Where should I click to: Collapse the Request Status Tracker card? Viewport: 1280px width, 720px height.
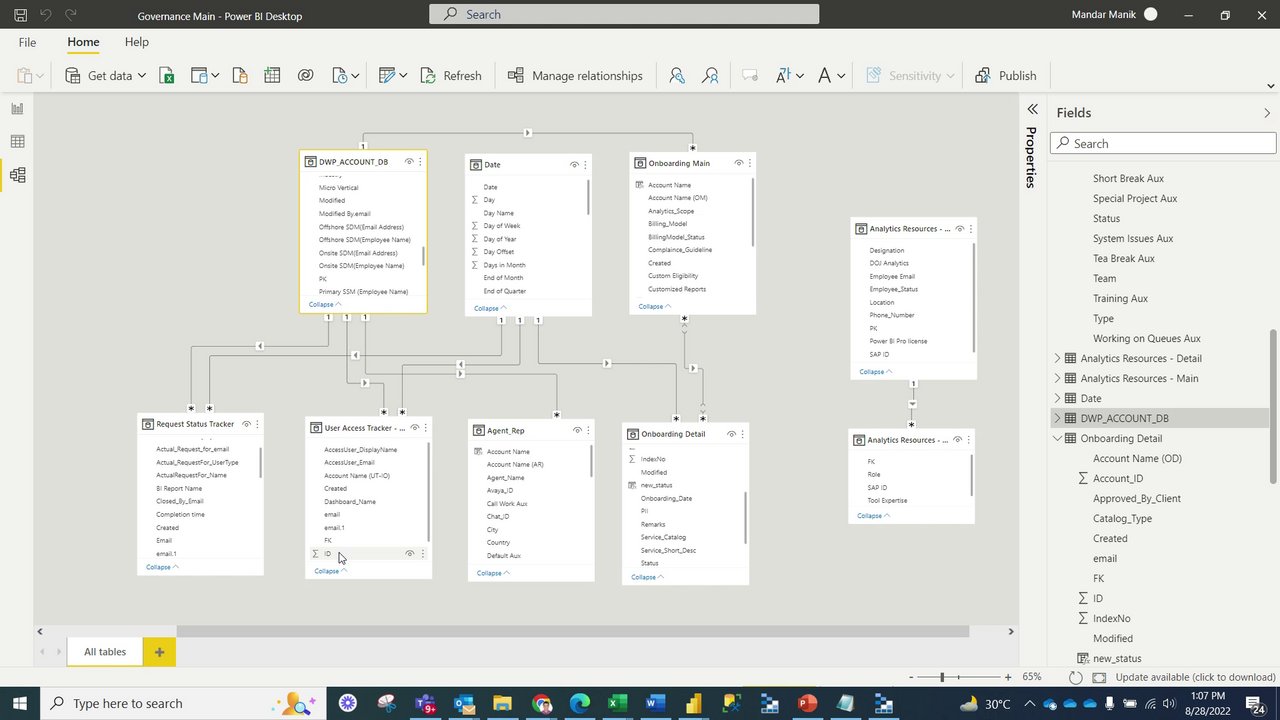[x=162, y=567]
